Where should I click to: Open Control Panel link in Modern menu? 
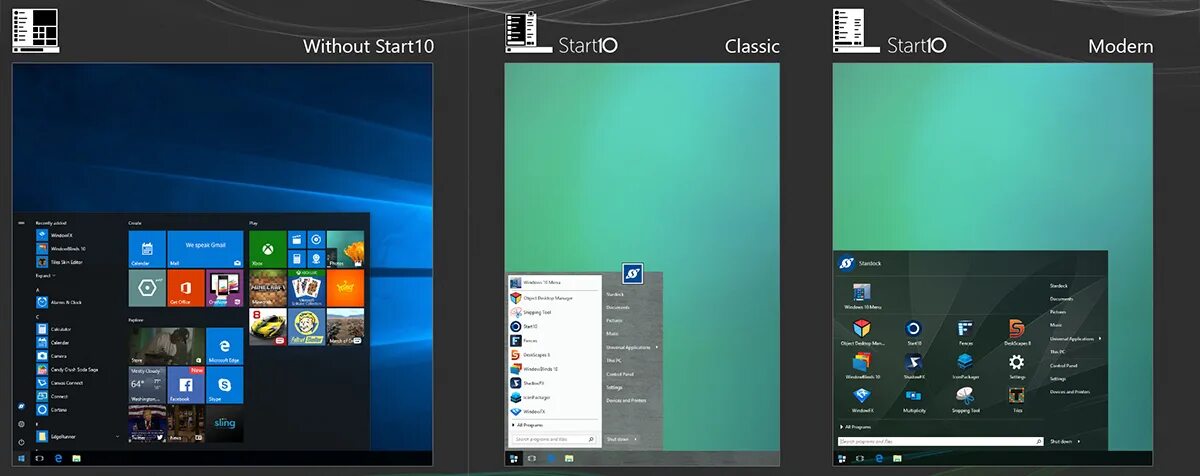click(1062, 365)
